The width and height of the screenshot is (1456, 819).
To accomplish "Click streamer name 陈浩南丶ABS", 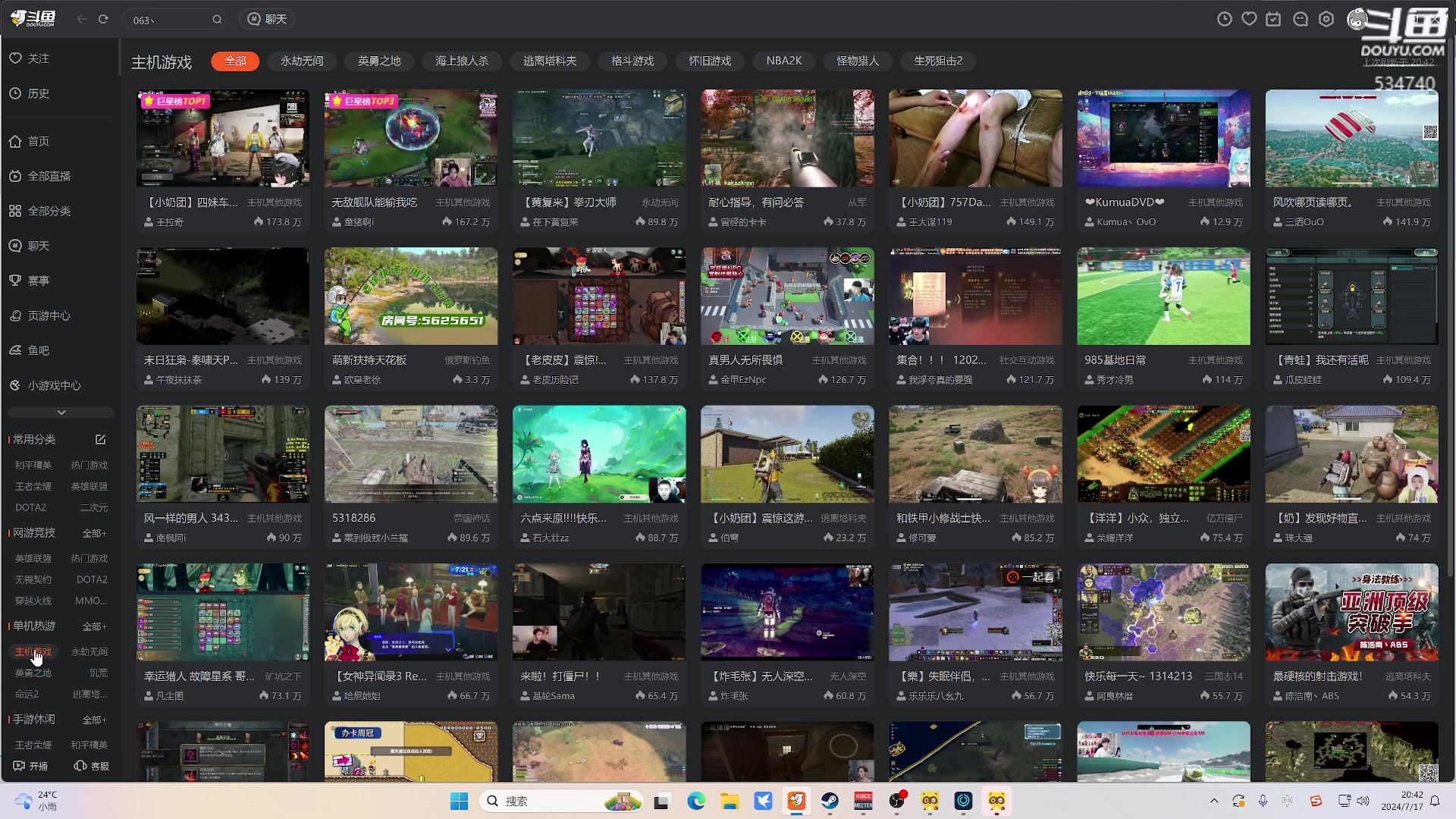I will click(1311, 696).
